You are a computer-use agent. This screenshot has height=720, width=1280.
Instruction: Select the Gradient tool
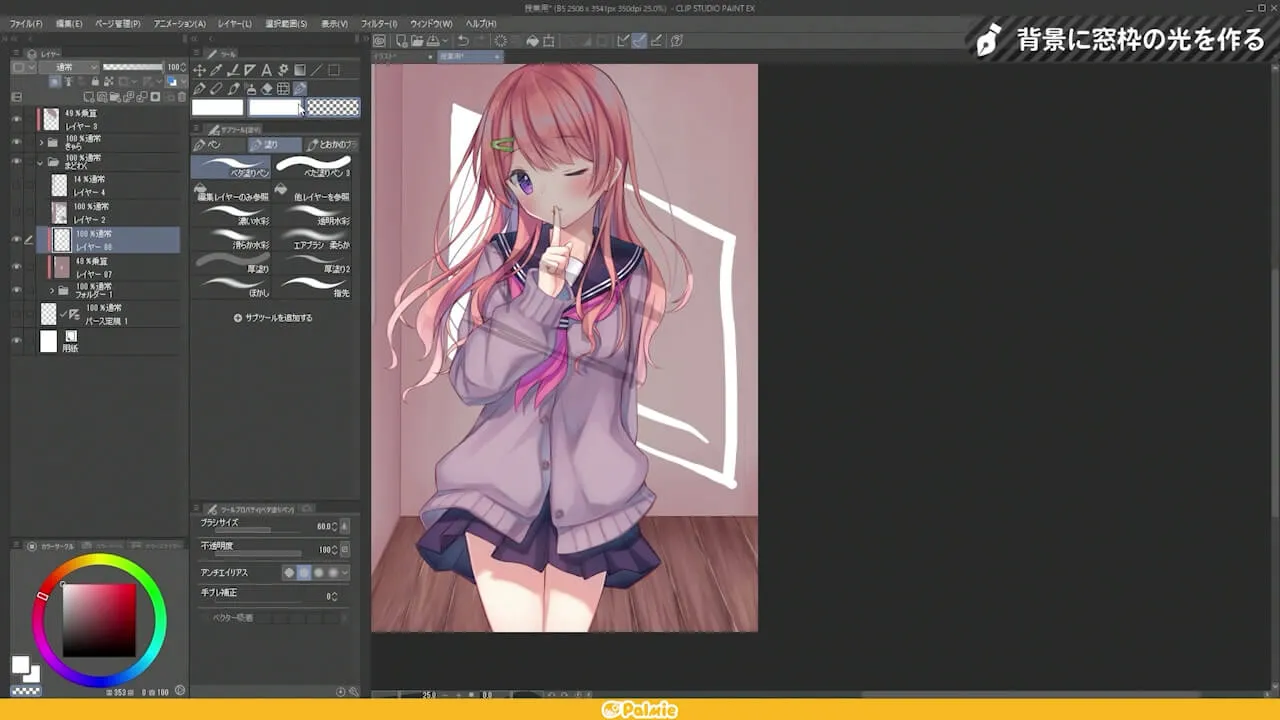tap(299, 70)
